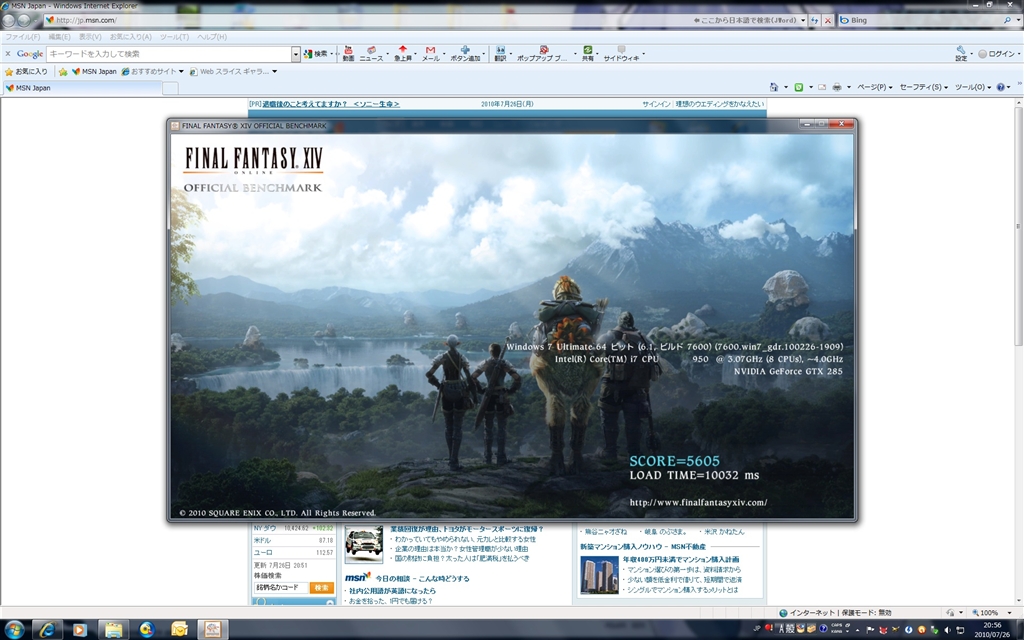
Task: Close the Google toolbar with its X
Action: point(8,54)
